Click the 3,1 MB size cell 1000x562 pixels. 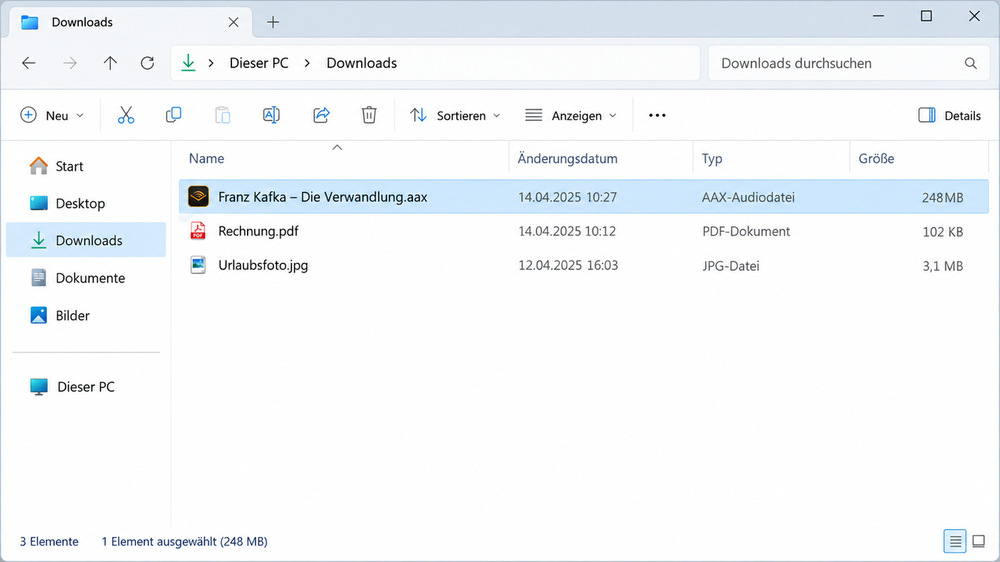(x=943, y=266)
